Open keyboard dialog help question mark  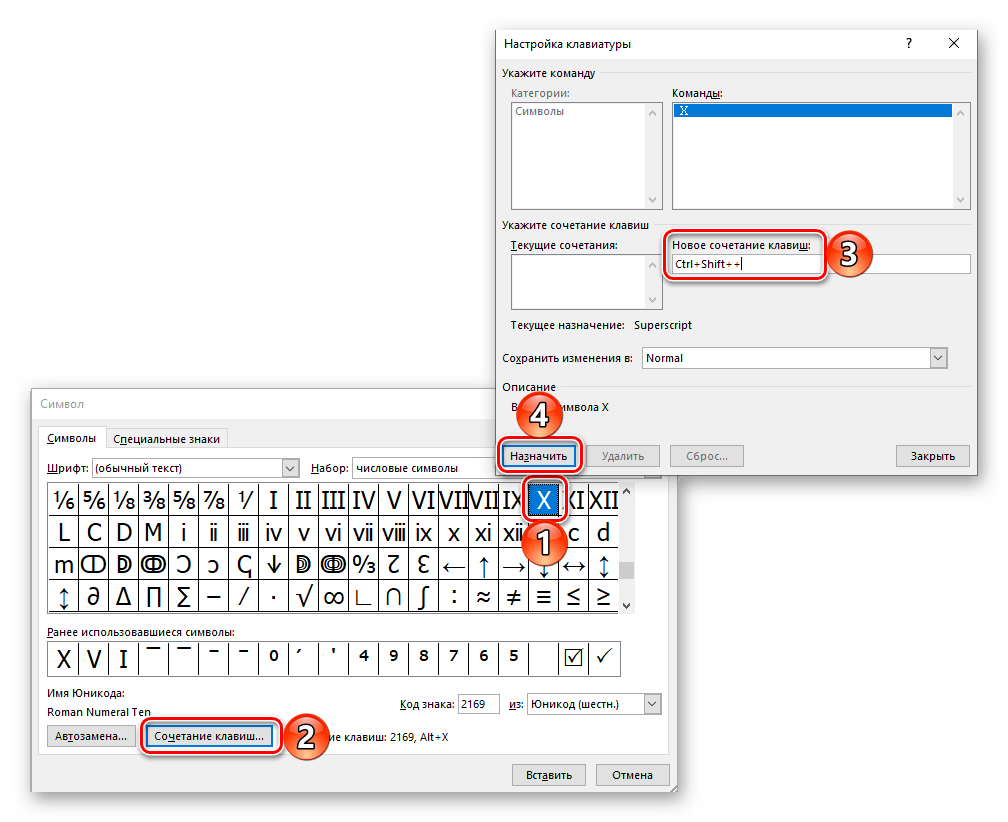(908, 43)
